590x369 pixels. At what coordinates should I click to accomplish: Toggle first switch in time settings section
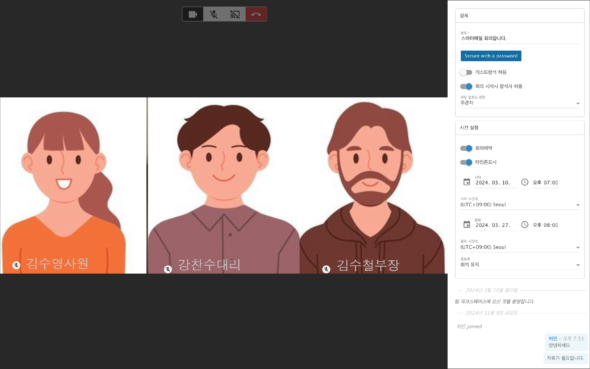click(x=466, y=148)
